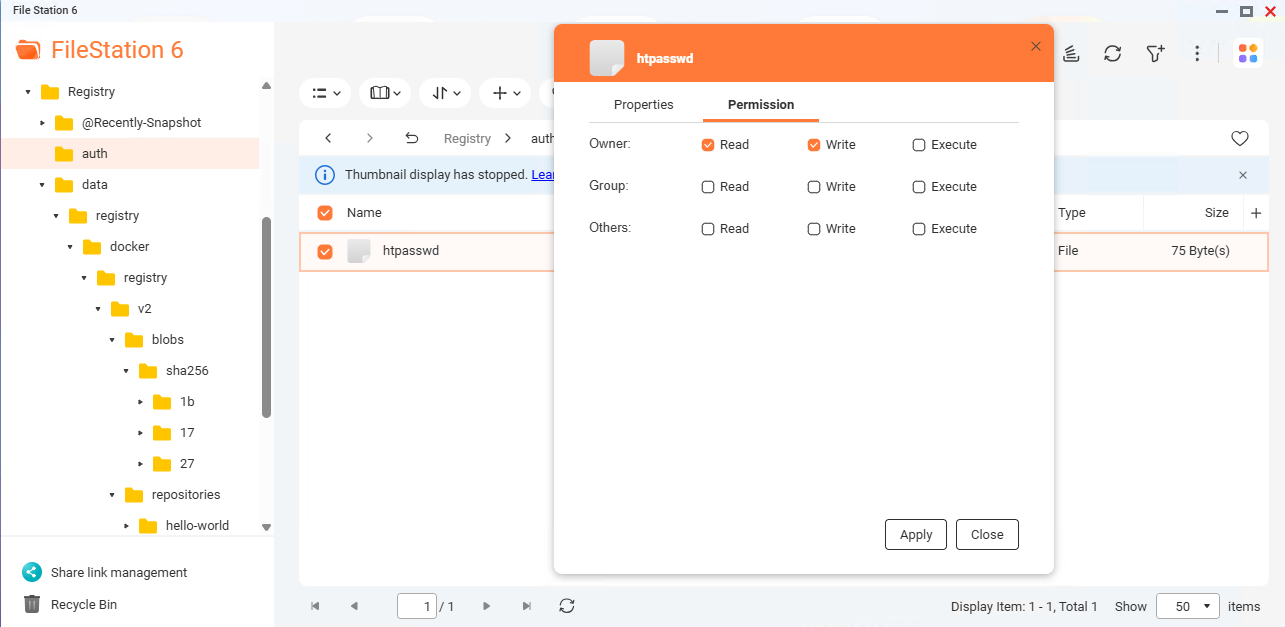Expand the hello-world tree folder
Image resolution: width=1285 pixels, height=627 pixels.
point(126,526)
